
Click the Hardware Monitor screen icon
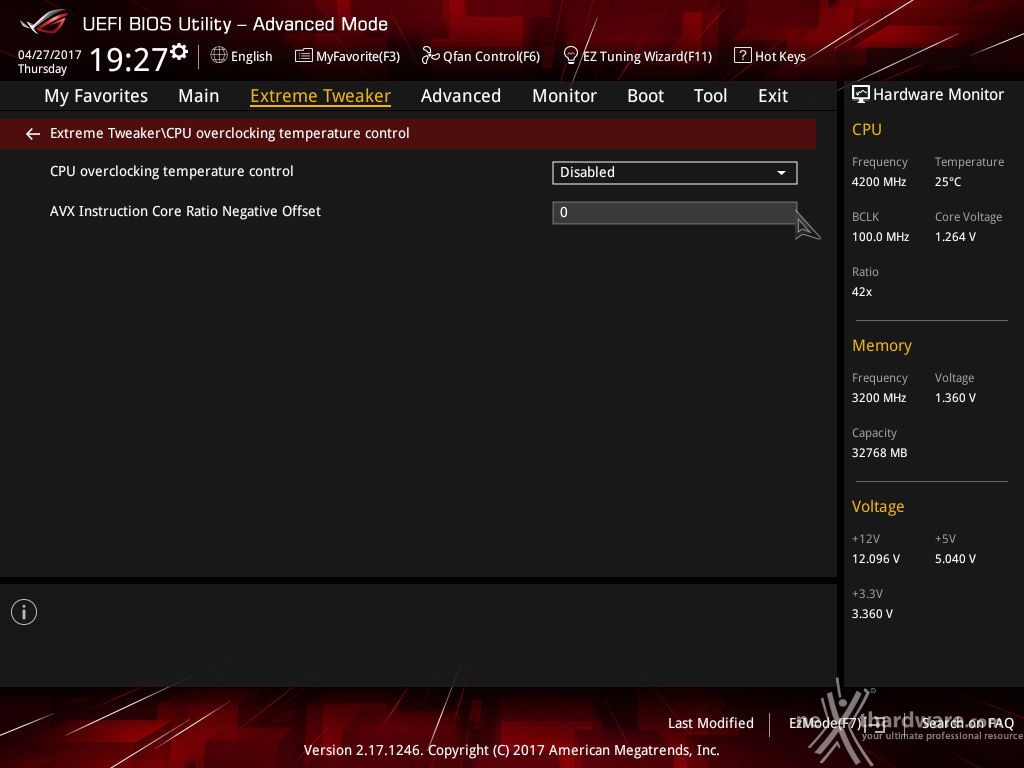[x=861, y=95]
